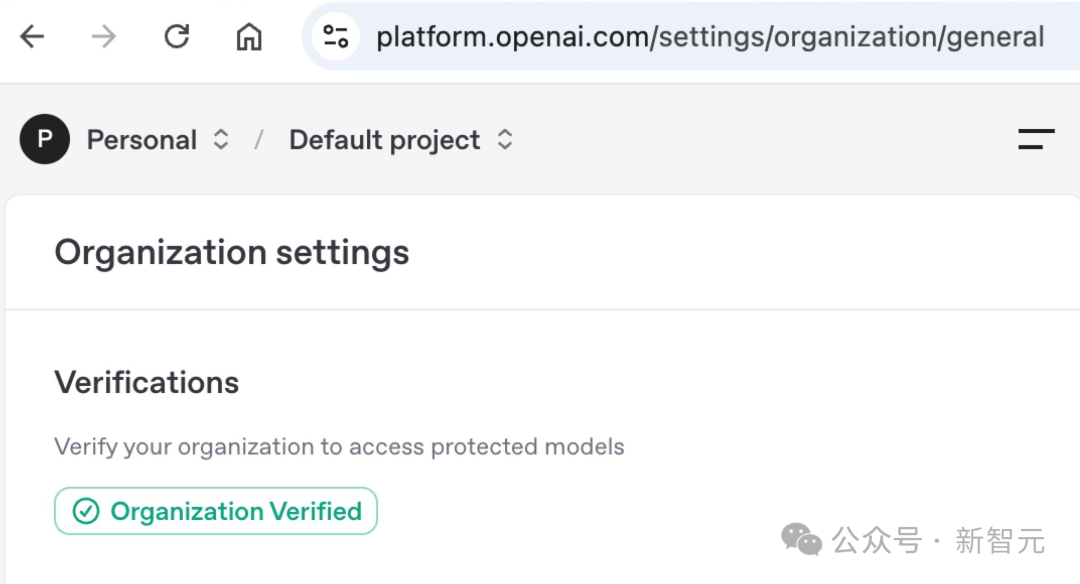Open site information icon in address bar
The height and width of the screenshot is (584, 1080).
coord(336,38)
